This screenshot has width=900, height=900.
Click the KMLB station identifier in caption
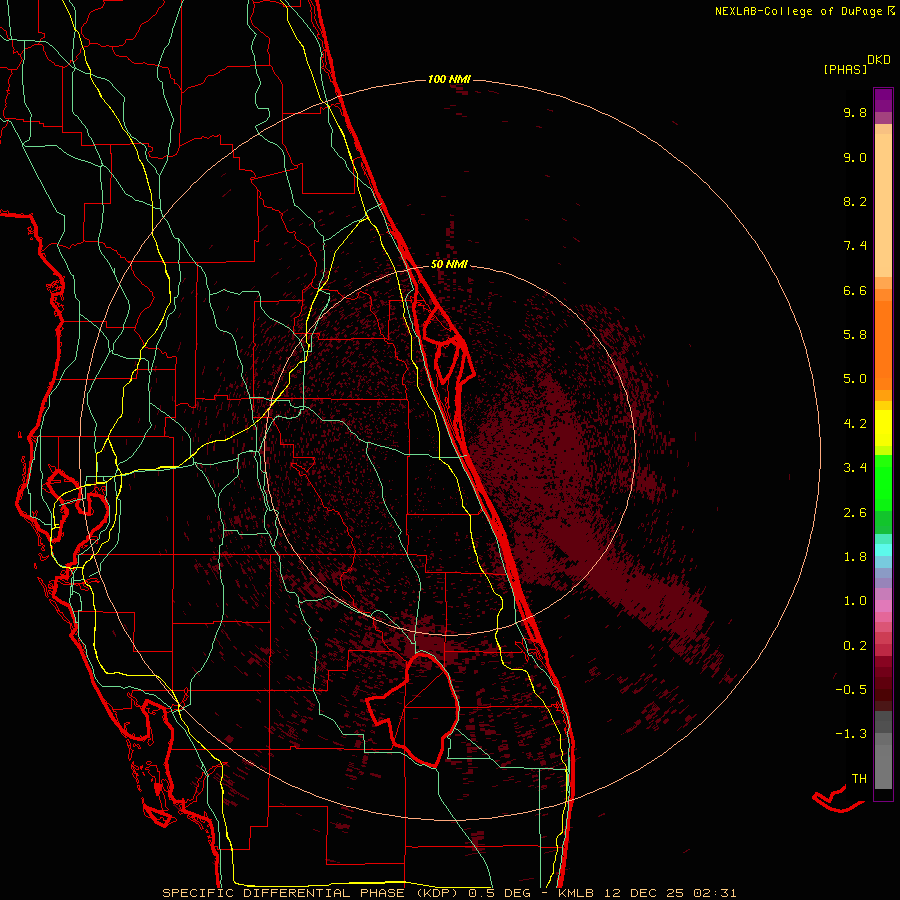[575, 893]
